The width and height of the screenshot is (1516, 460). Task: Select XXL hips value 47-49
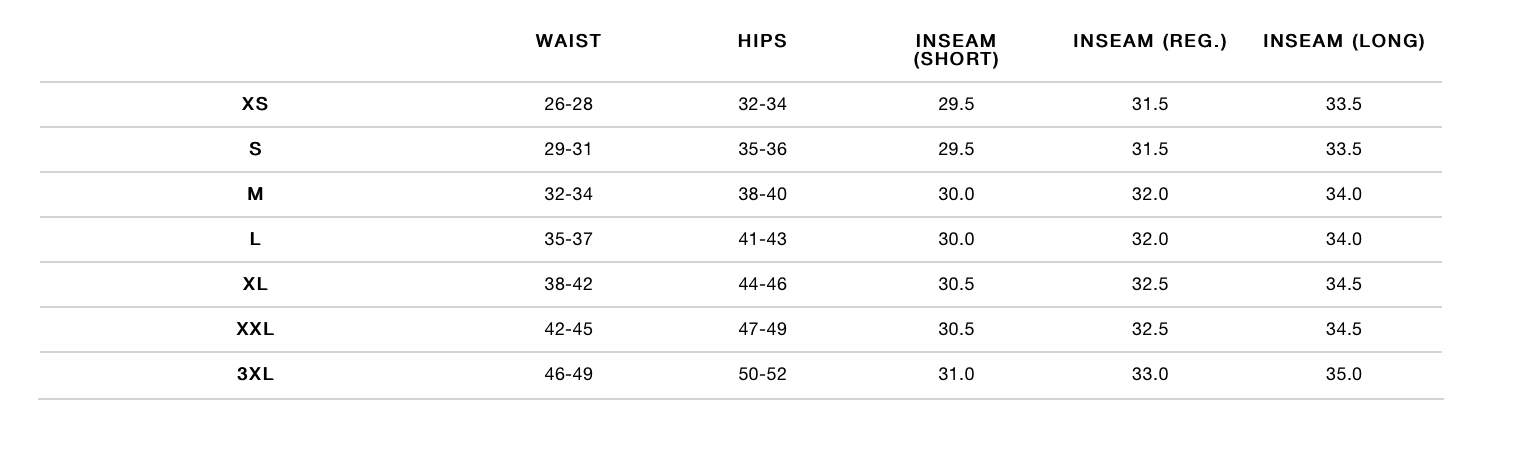coord(762,329)
